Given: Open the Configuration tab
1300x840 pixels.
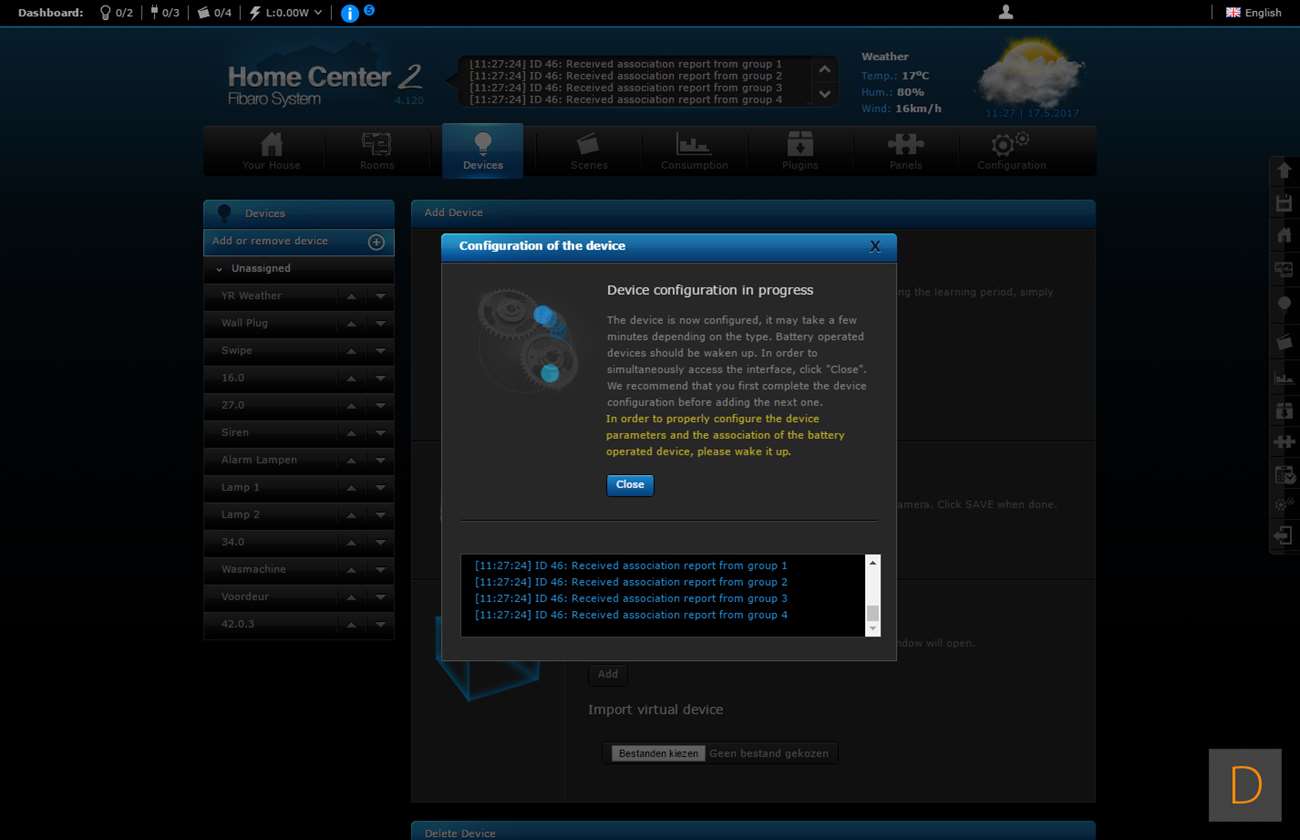Looking at the screenshot, I should [x=1011, y=151].
